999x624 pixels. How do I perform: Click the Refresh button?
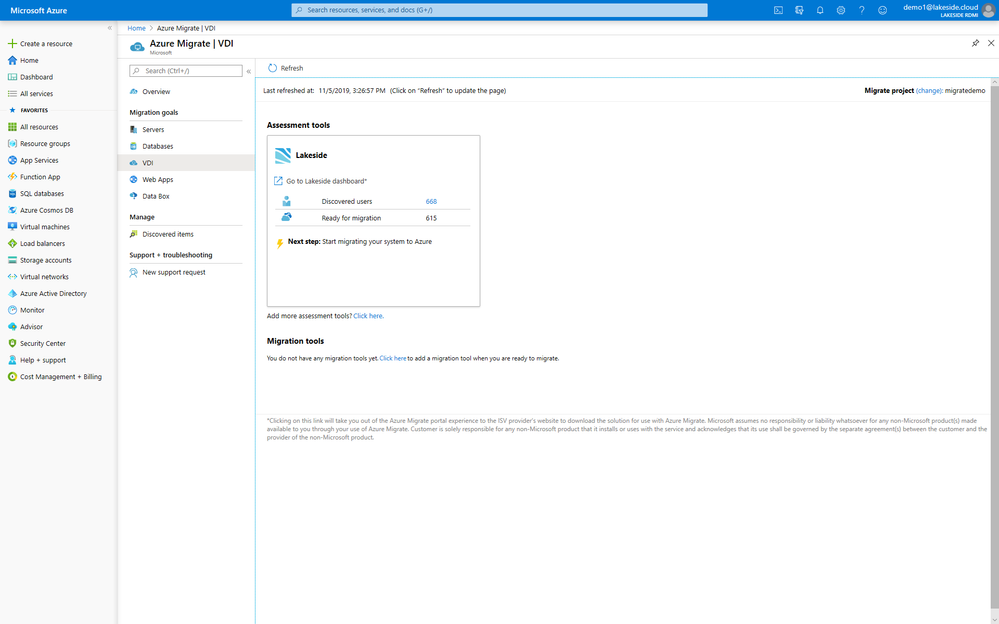[285, 68]
